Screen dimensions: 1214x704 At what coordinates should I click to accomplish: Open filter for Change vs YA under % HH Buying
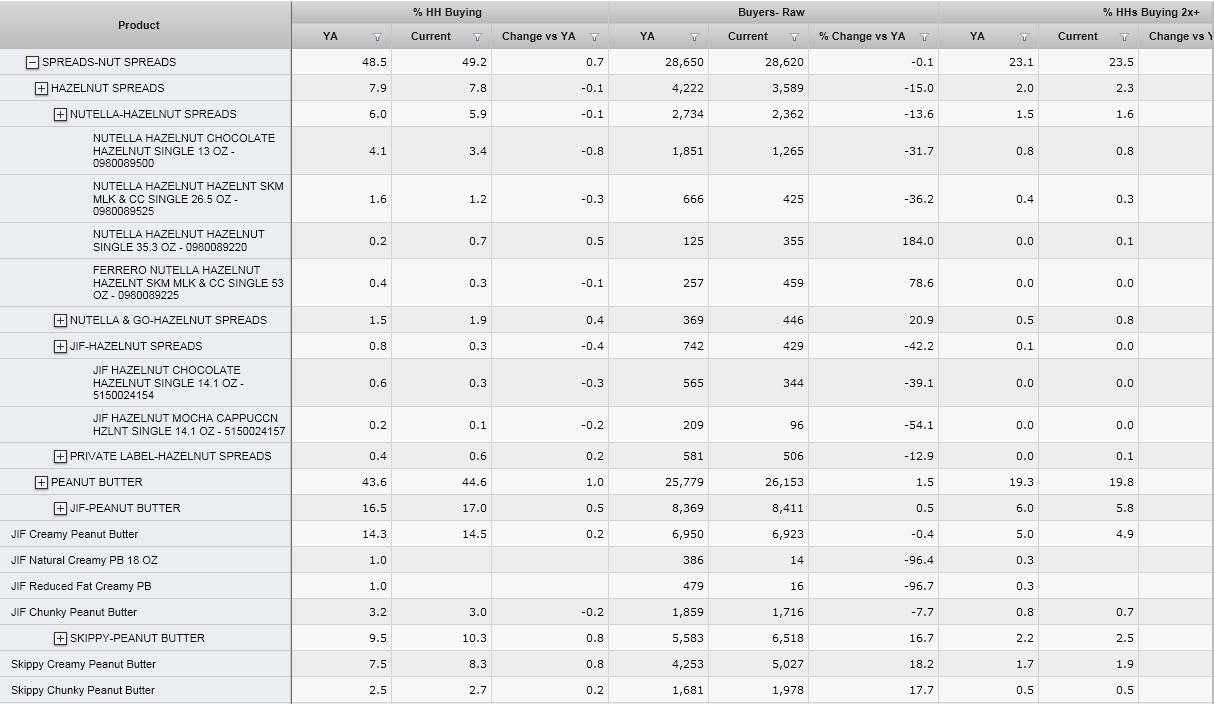(x=594, y=37)
